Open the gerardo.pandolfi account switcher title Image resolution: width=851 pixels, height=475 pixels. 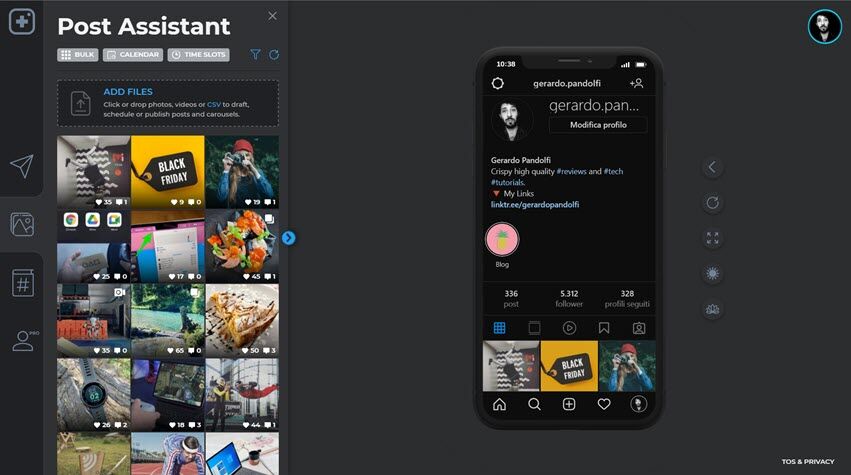pyautogui.click(x=567, y=83)
